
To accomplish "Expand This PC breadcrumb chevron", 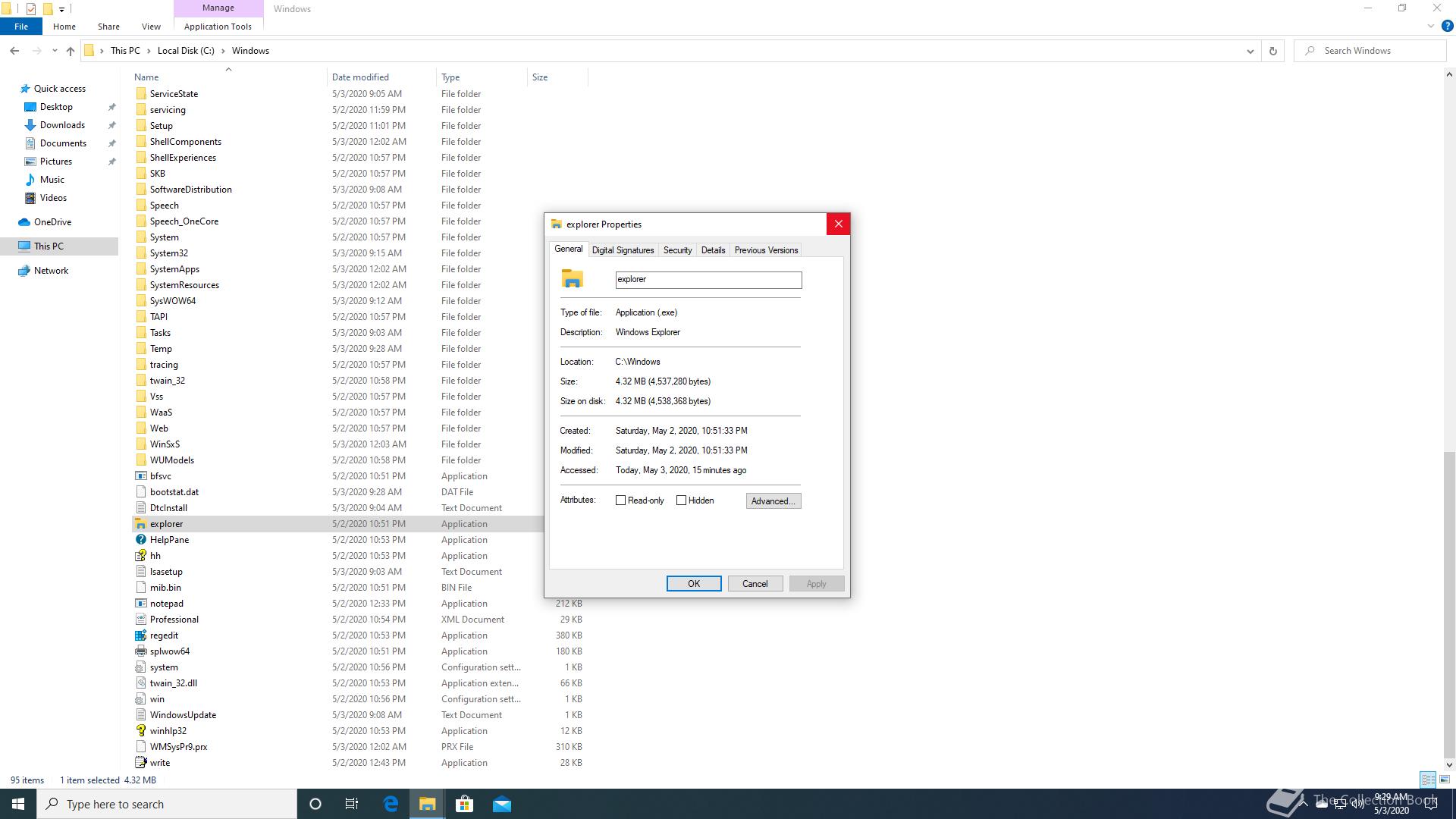I will coord(149,51).
